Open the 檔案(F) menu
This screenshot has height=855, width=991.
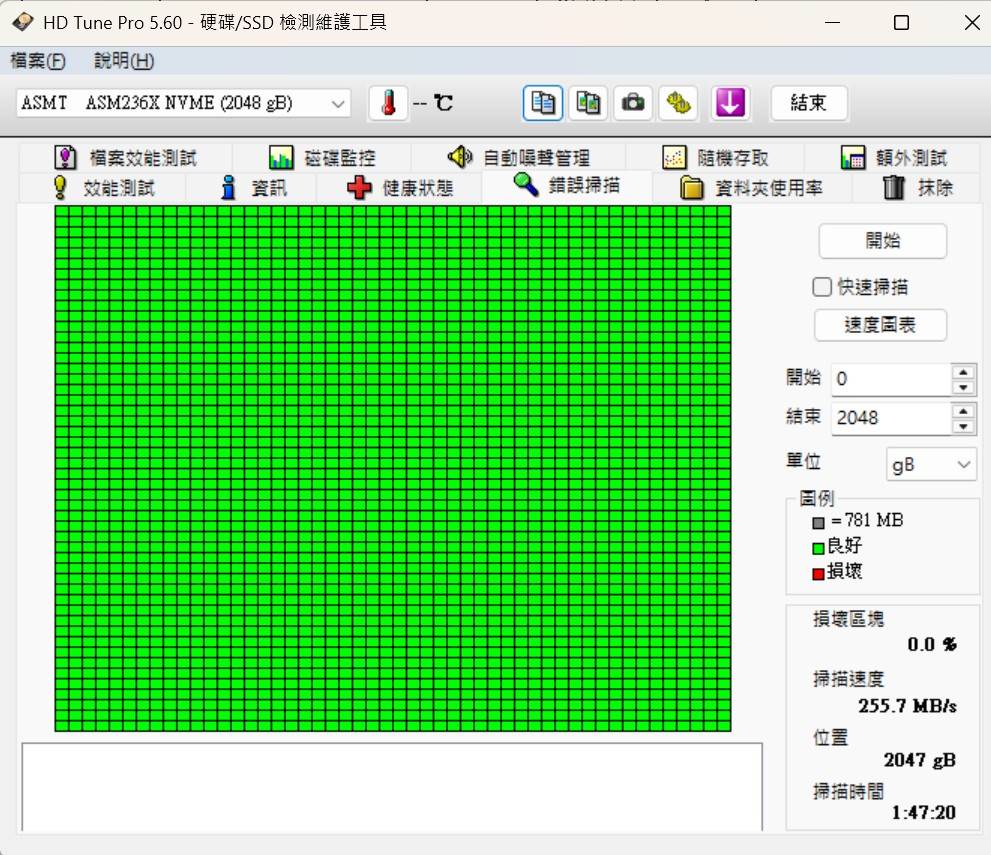click(x=38, y=61)
